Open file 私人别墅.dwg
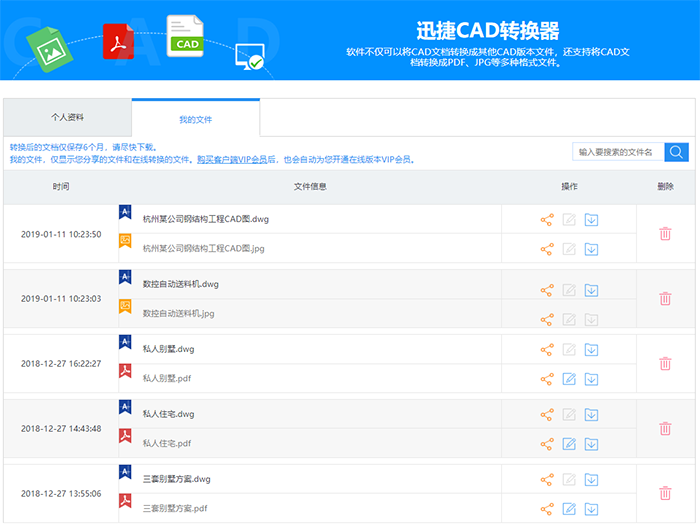 (168, 349)
